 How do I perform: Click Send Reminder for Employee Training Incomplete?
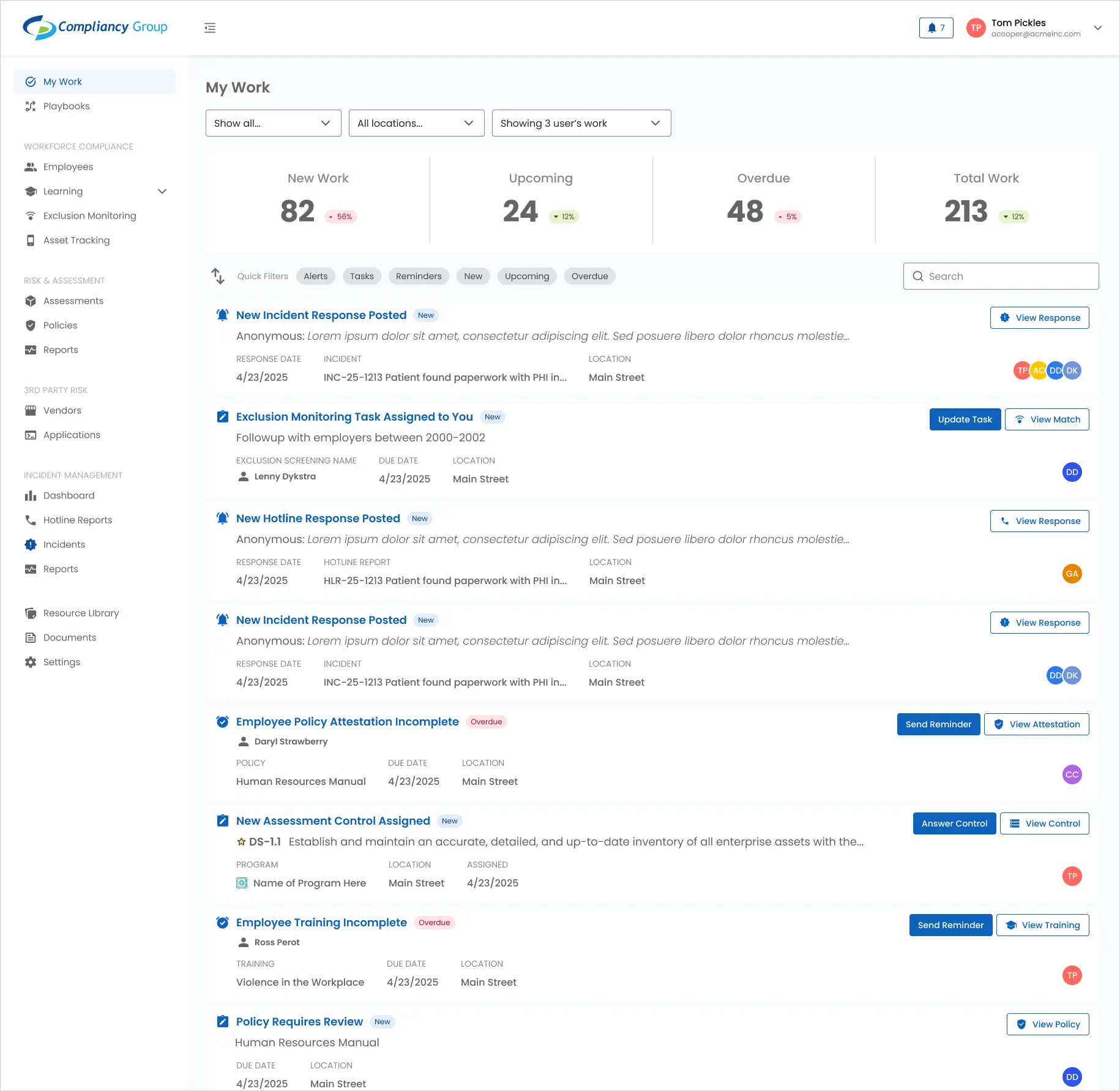point(950,925)
